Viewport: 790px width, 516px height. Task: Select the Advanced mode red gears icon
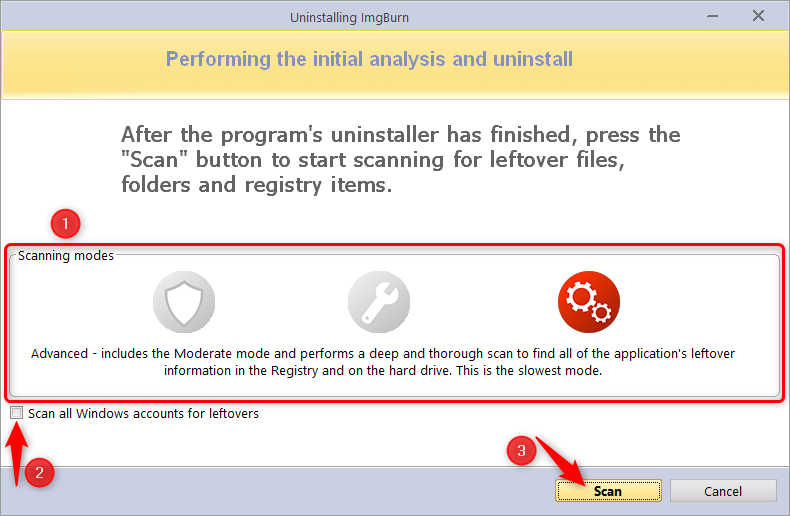click(588, 302)
